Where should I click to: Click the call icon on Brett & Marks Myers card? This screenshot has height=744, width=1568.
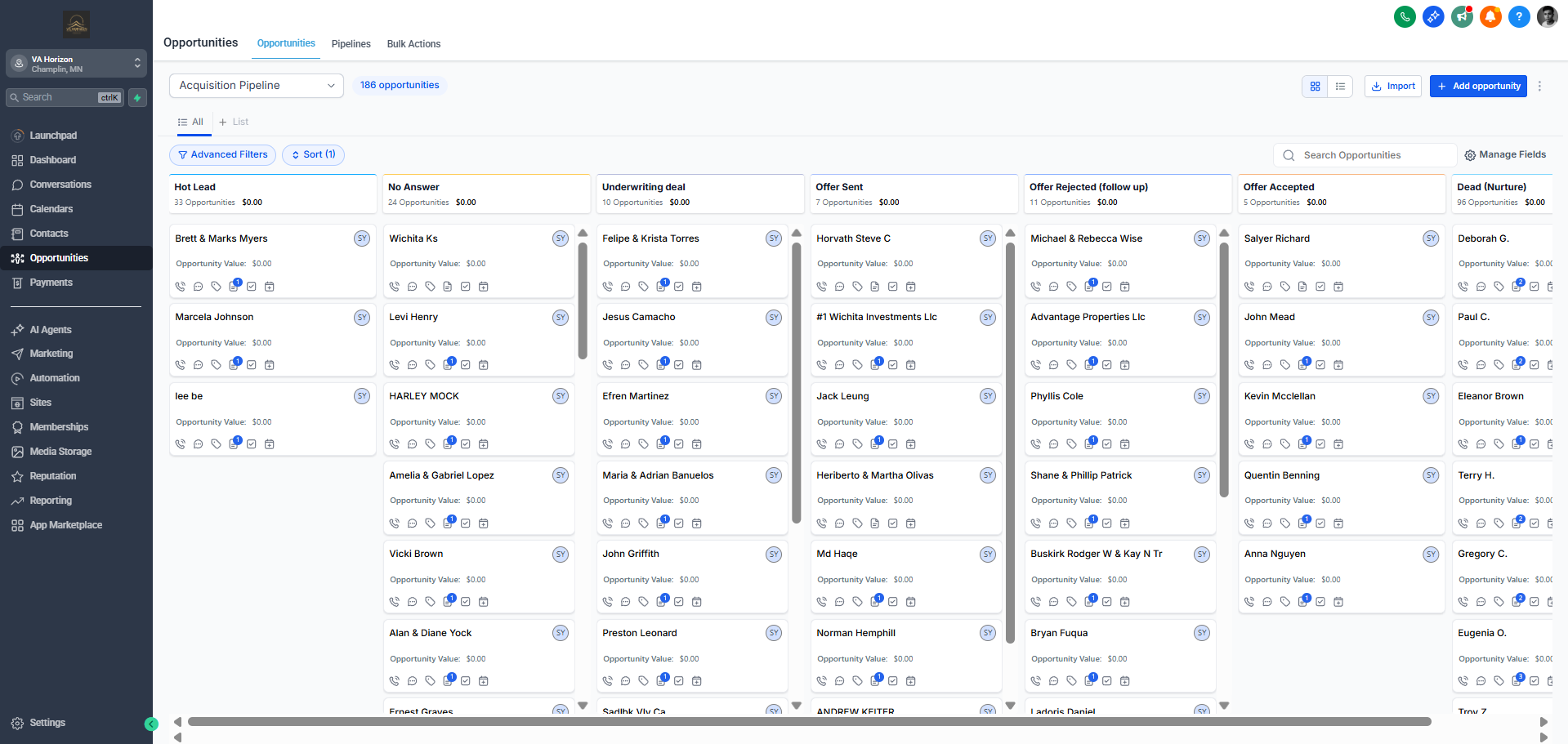coord(181,287)
